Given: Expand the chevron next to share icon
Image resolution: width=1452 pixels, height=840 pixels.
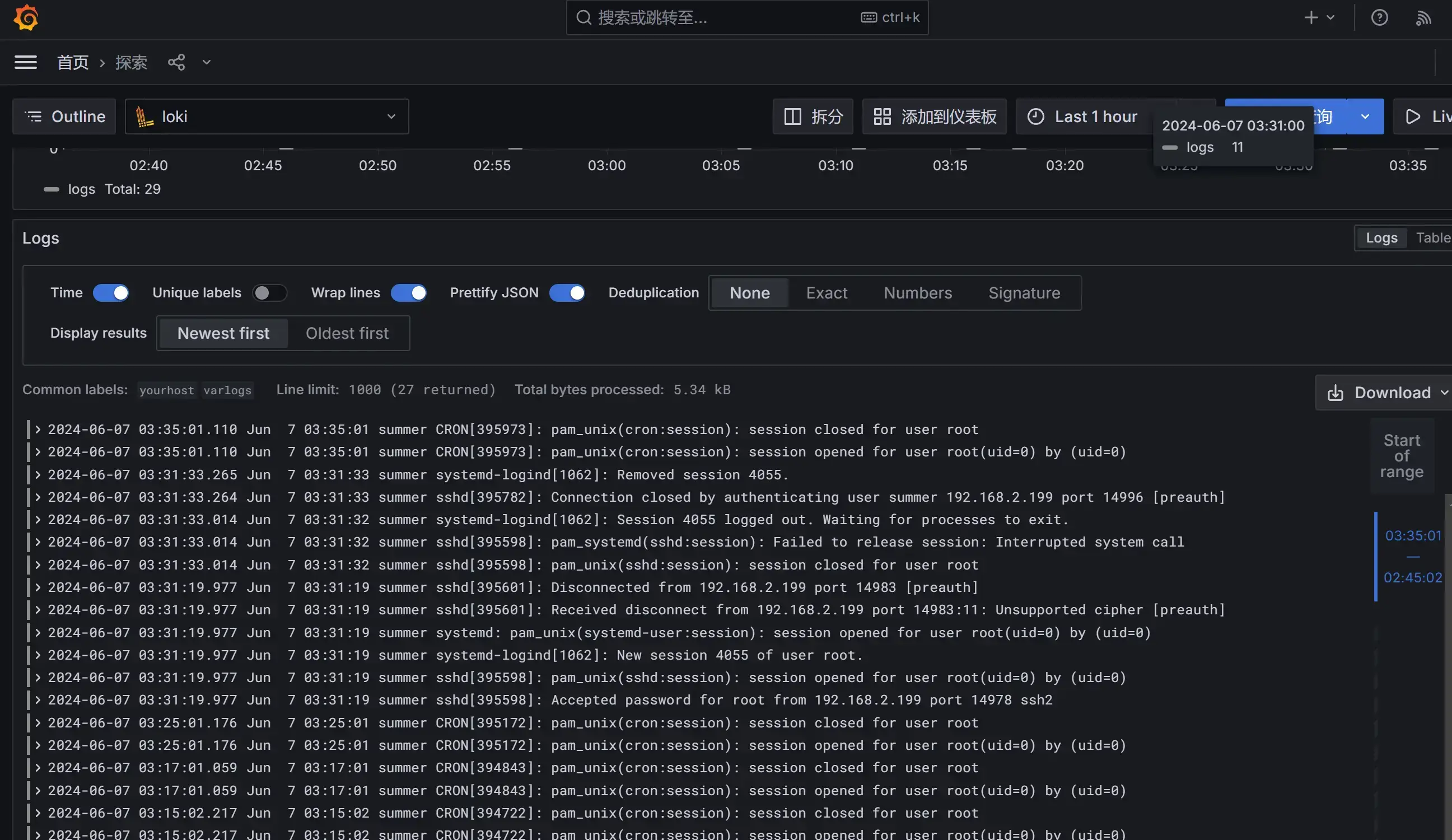Looking at the screenshot, I should click(x=207, y=62).
